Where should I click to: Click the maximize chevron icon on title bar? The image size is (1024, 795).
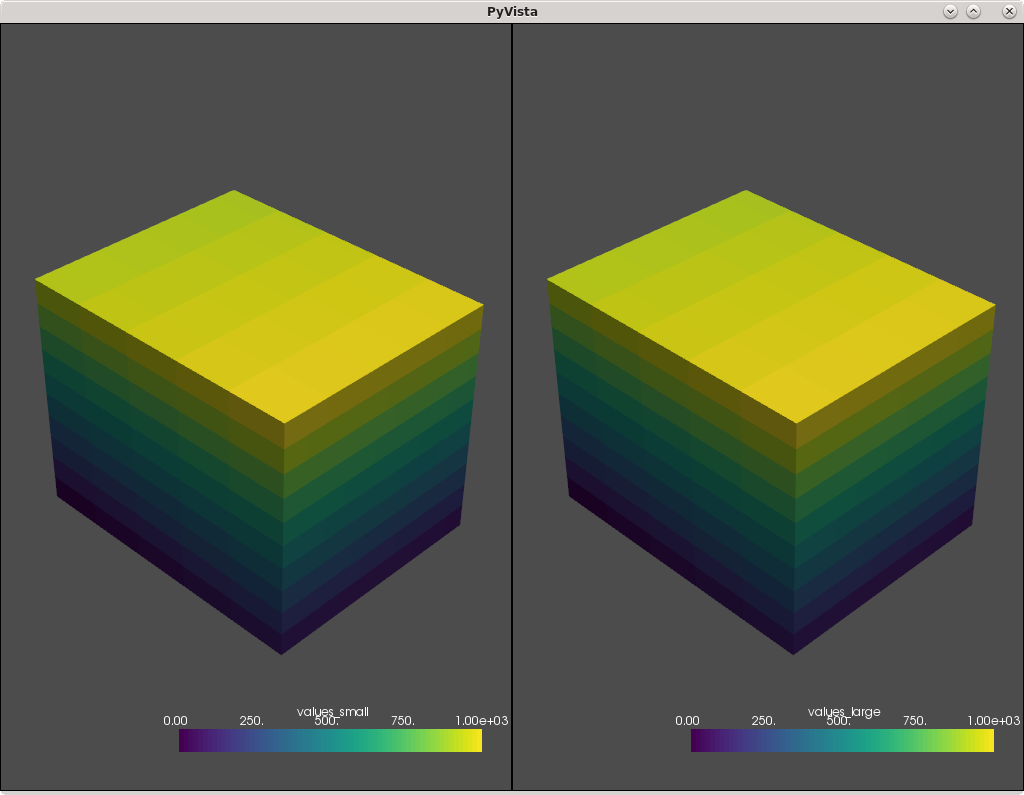pos(972,11)
